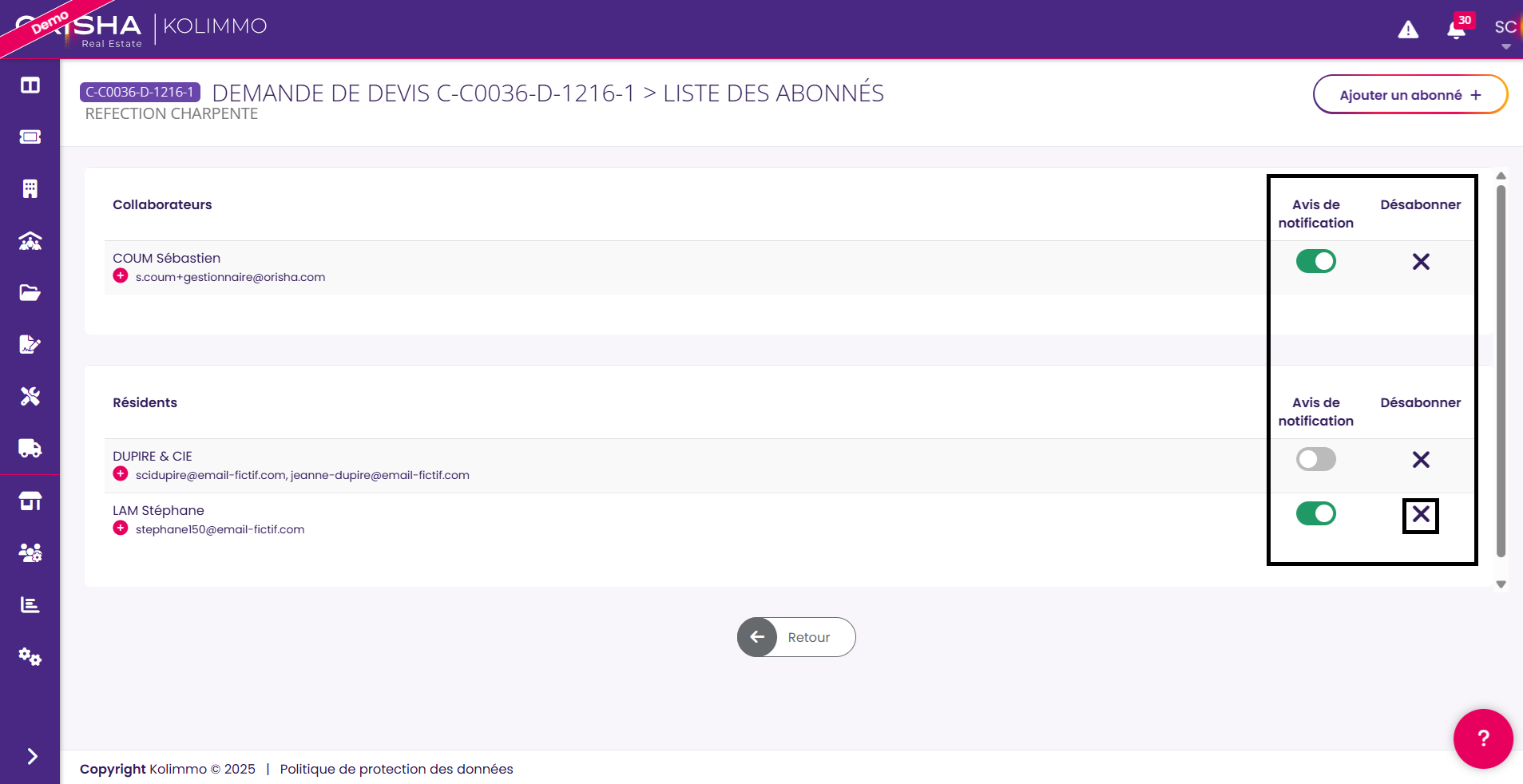Image resolution: width=1523 pixels, height=784 pixels.
Task: Click the C-C0036-D-1216-1 reference badge
Action: pyautogui.click(x=140, y=92)
